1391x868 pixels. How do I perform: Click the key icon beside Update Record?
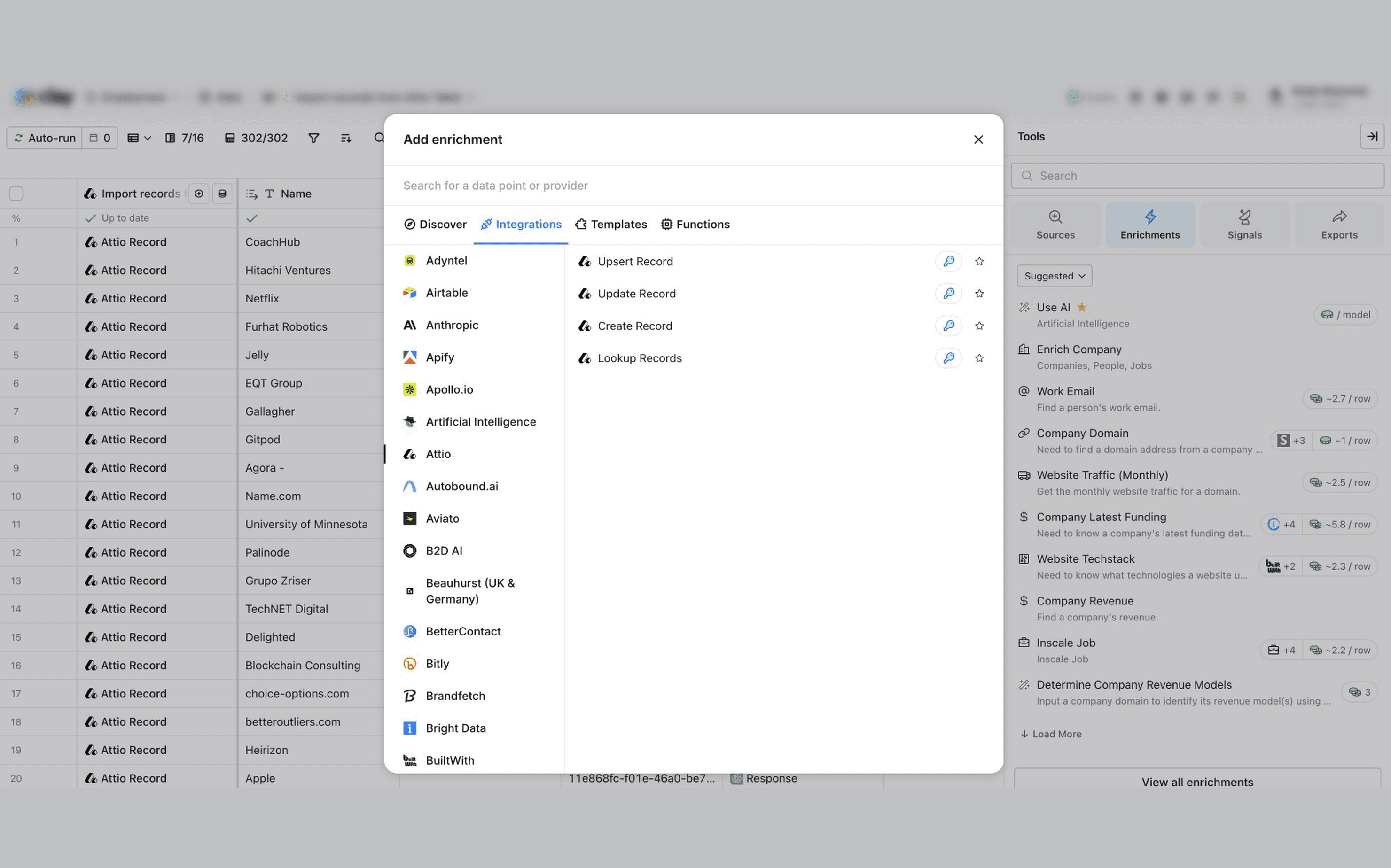tap(948, 294)
